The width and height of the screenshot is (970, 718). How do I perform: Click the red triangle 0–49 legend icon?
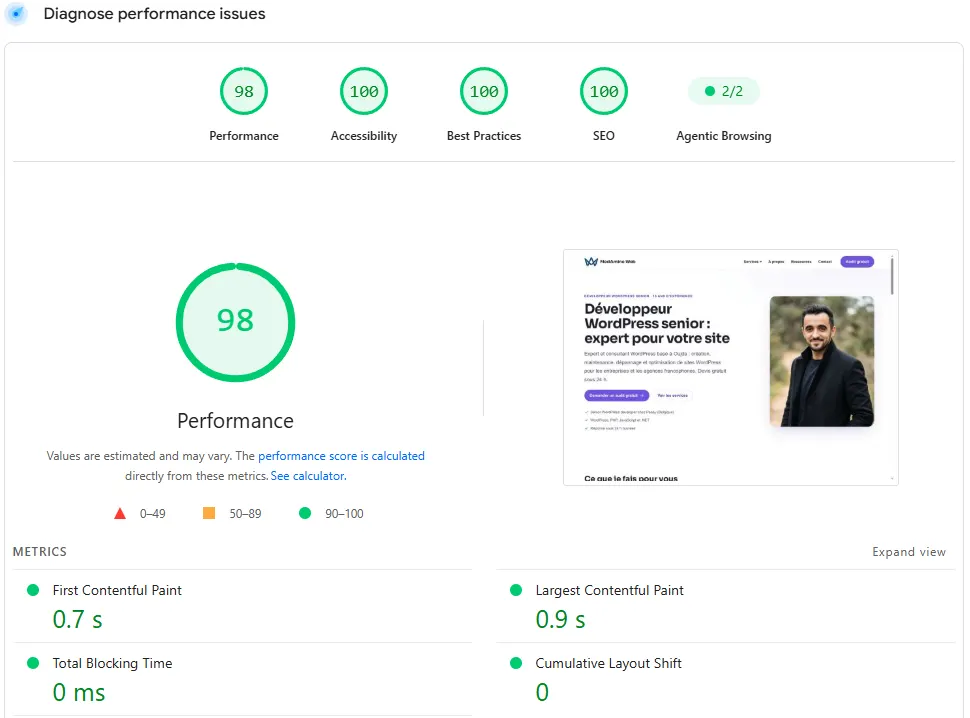click(120, 513)
